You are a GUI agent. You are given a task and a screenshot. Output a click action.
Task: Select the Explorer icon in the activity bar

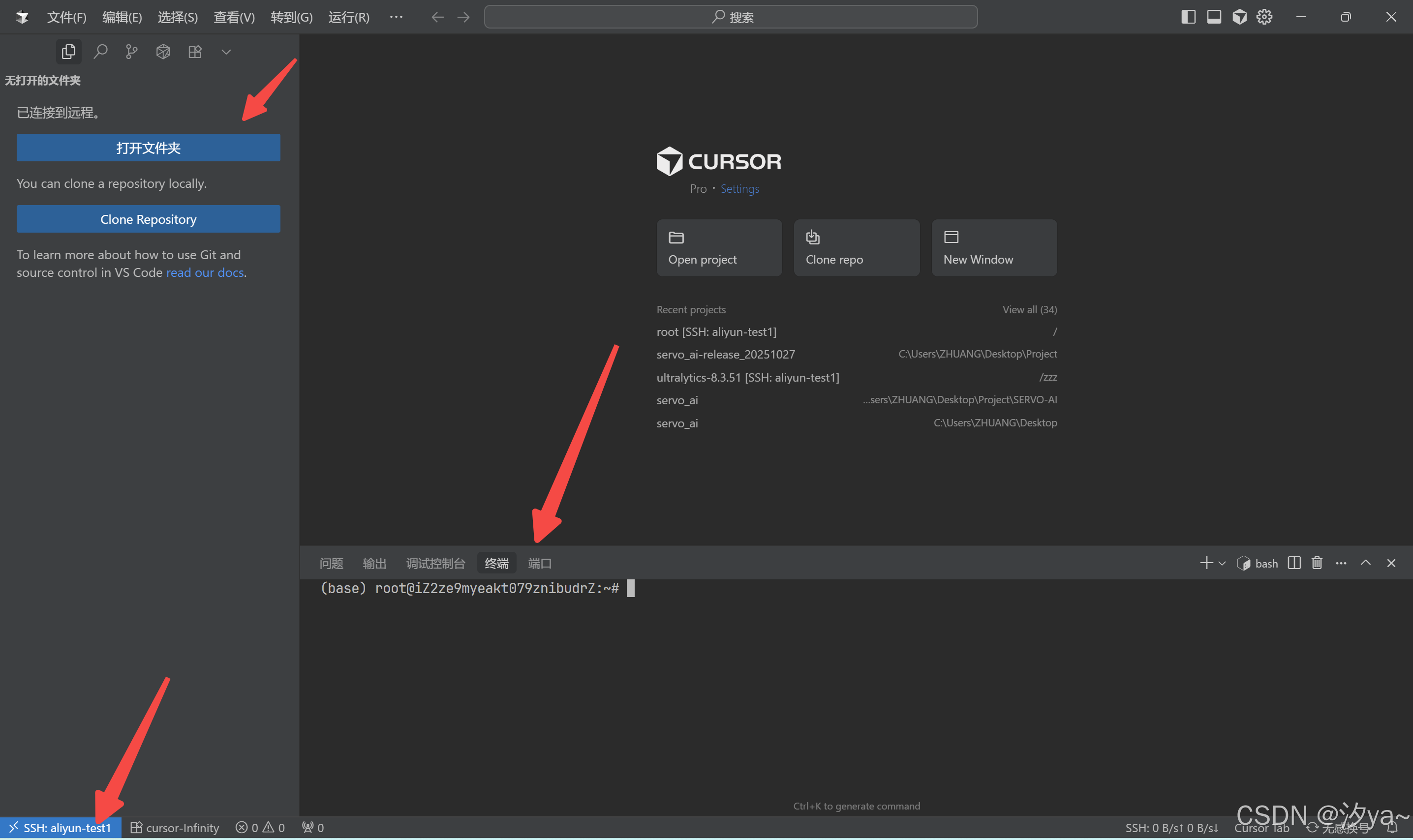pos(68,52)
